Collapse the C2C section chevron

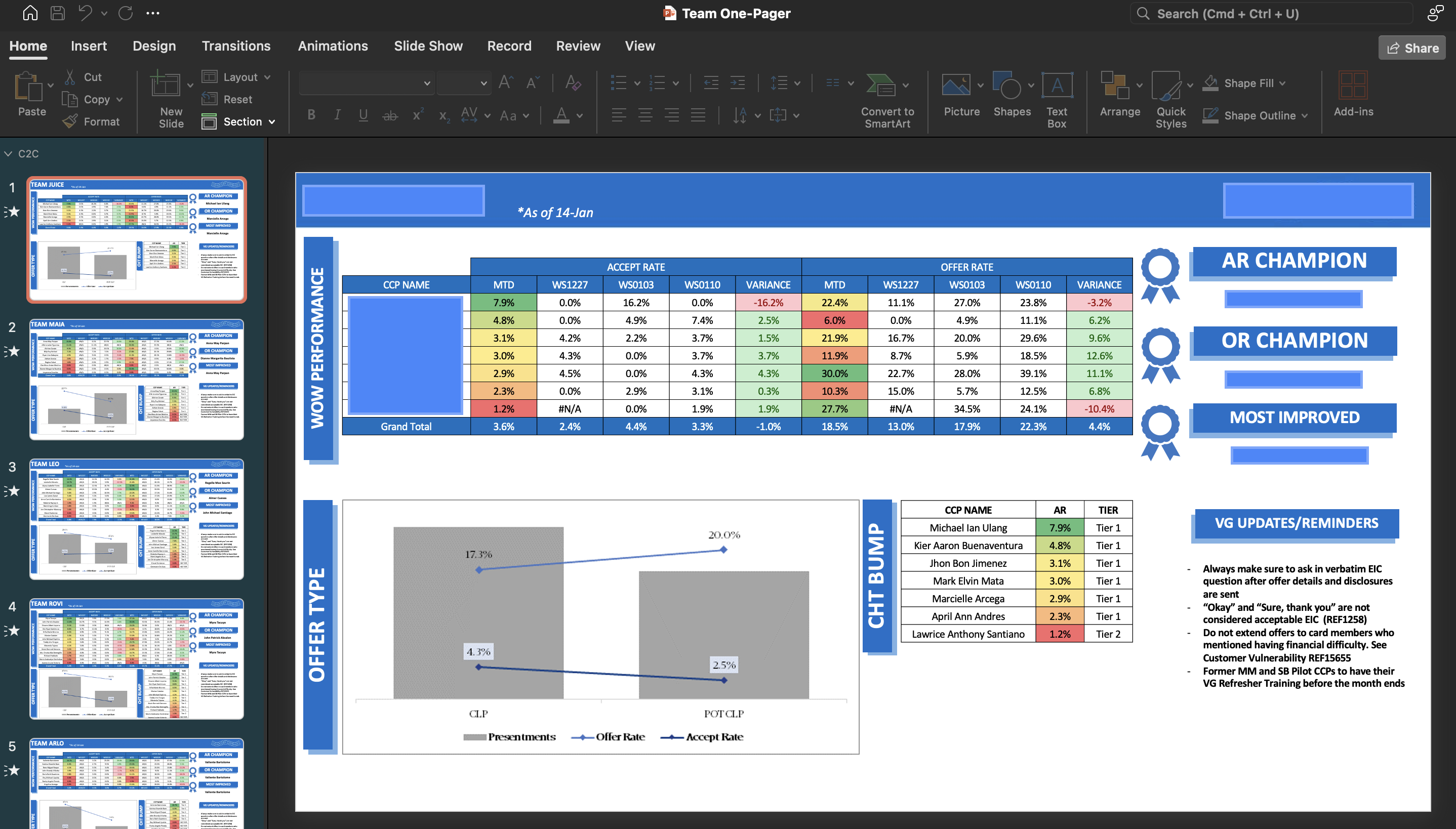9,154
